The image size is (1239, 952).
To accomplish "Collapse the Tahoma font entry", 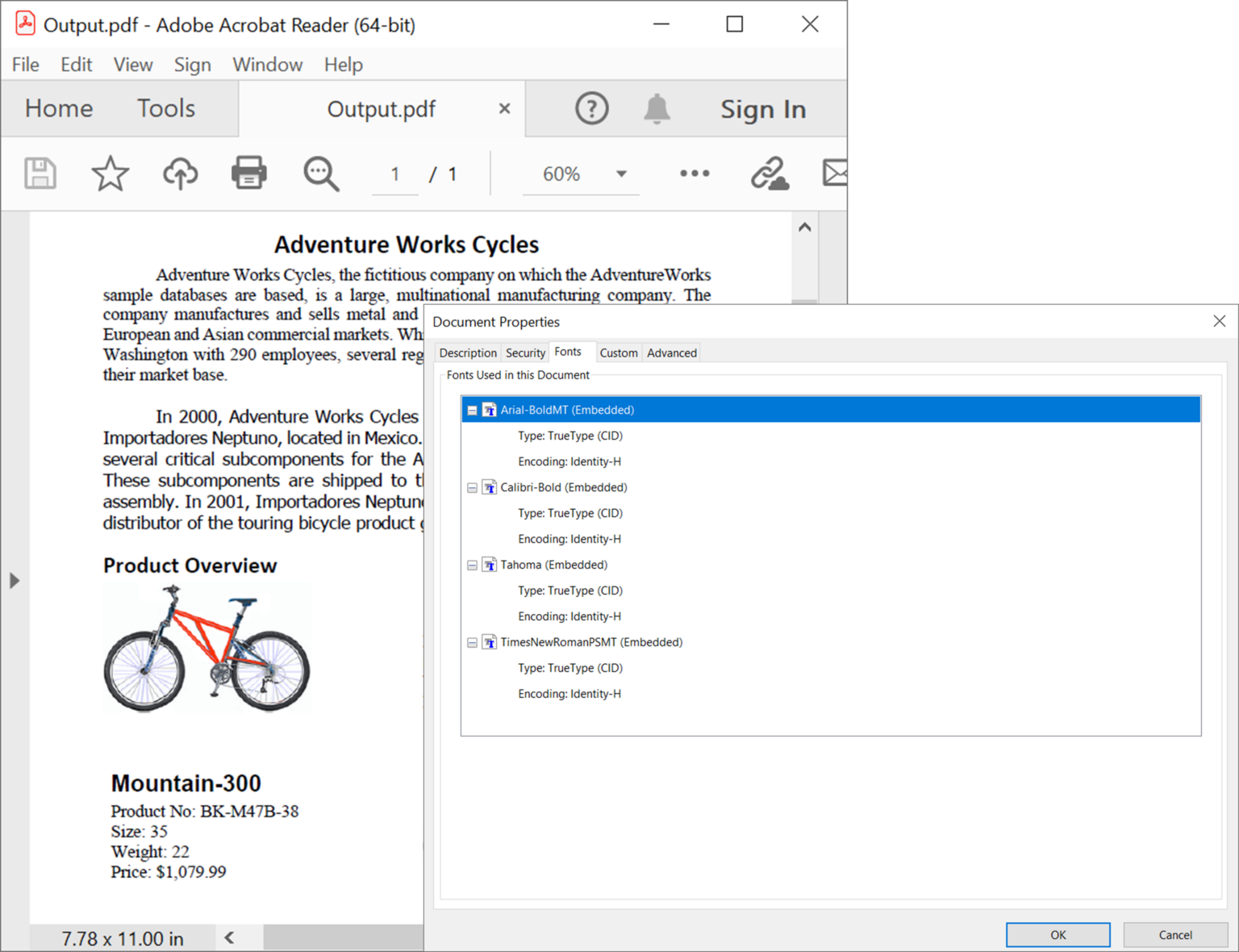I will pyautogui.click(x=472, y=565).
